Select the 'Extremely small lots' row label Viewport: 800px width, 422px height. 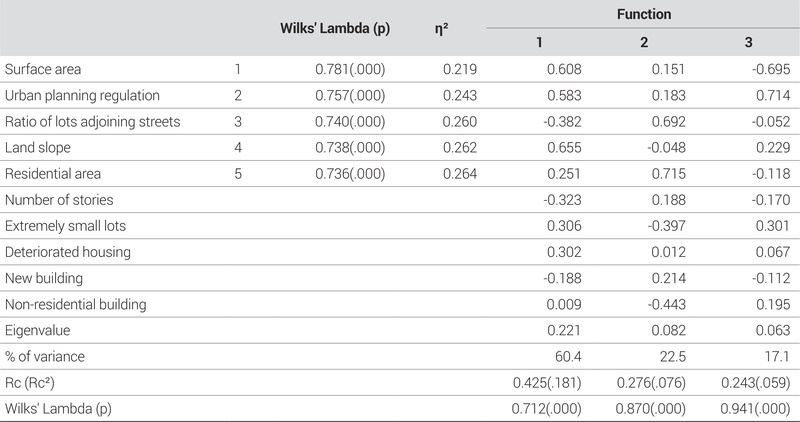66,226
